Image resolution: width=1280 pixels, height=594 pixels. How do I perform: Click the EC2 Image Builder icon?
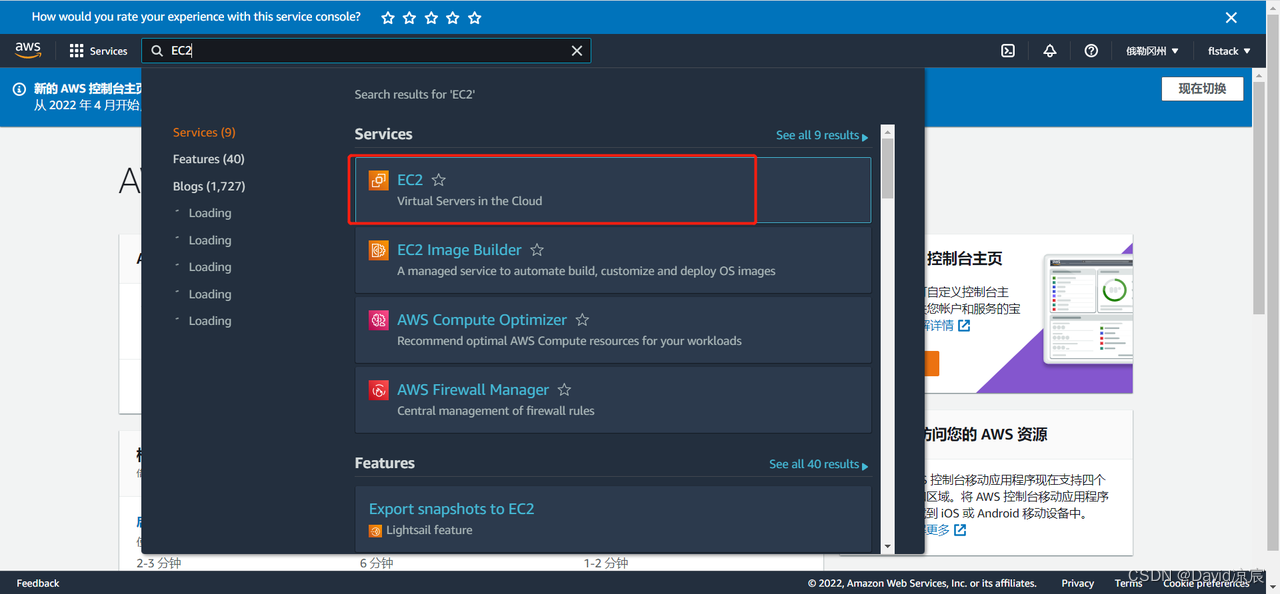pyautogui.click(x=378, y=250)
